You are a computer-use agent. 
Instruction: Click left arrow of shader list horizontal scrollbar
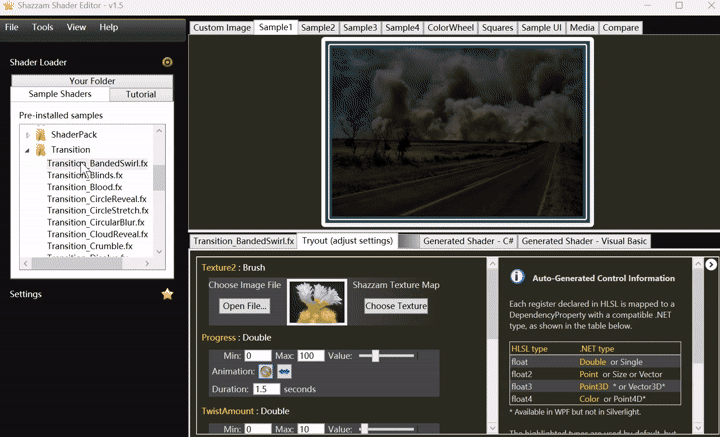tap(26, 263)
